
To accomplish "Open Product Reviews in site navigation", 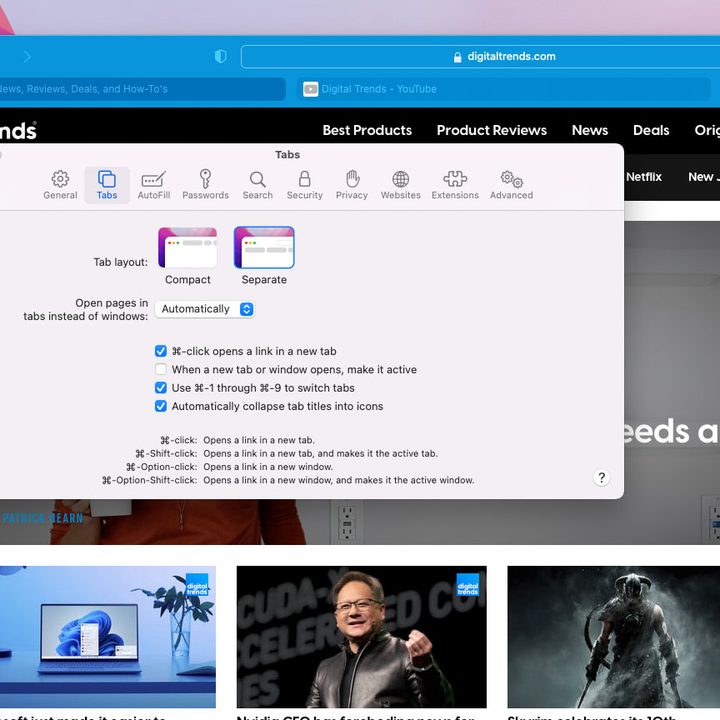I will pyautogui.click(x=492, y=130).
